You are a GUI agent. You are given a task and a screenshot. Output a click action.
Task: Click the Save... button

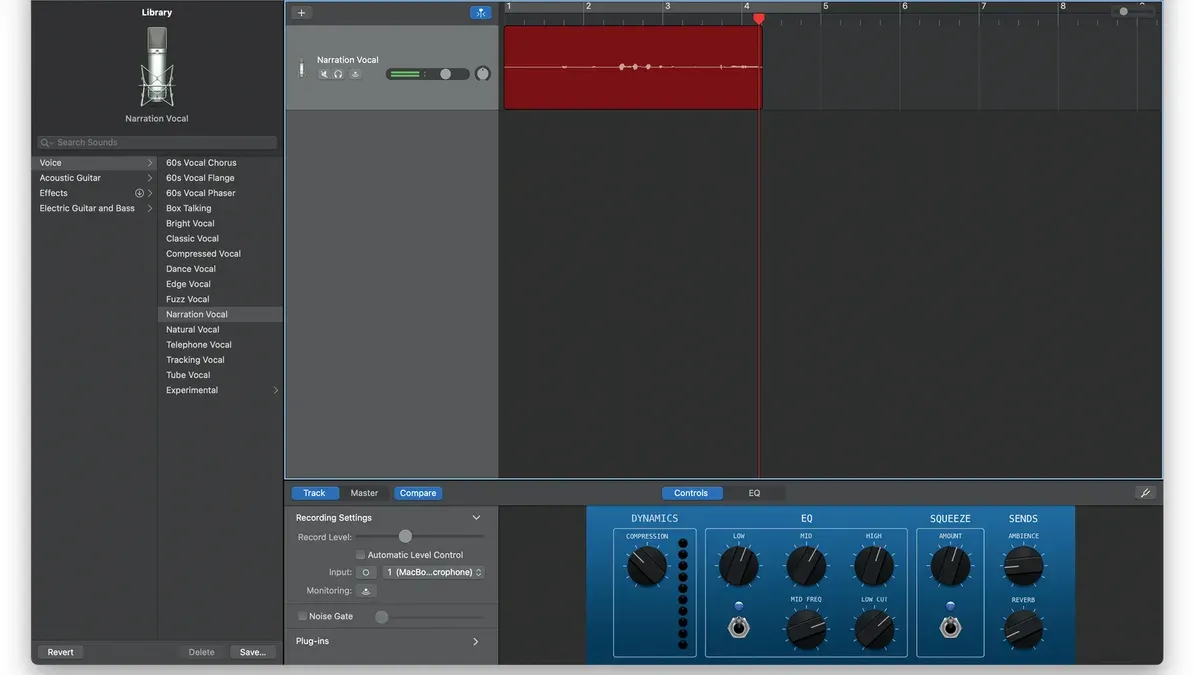[253, 652]
